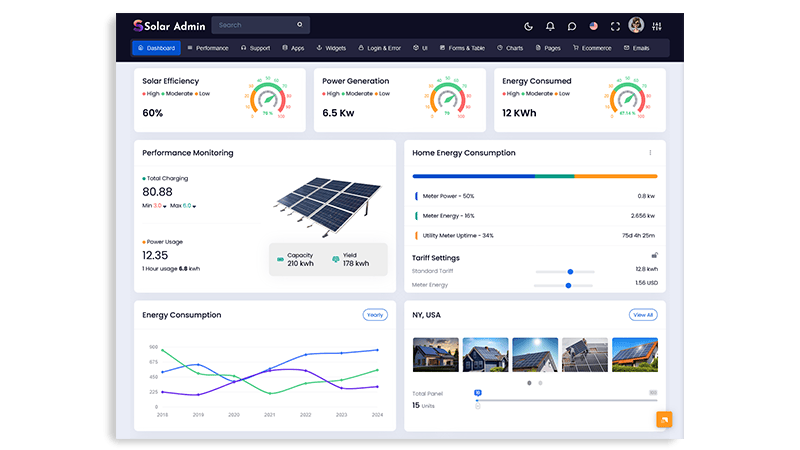Click the Tariff Settings lock icon

[x=655, y=255]
